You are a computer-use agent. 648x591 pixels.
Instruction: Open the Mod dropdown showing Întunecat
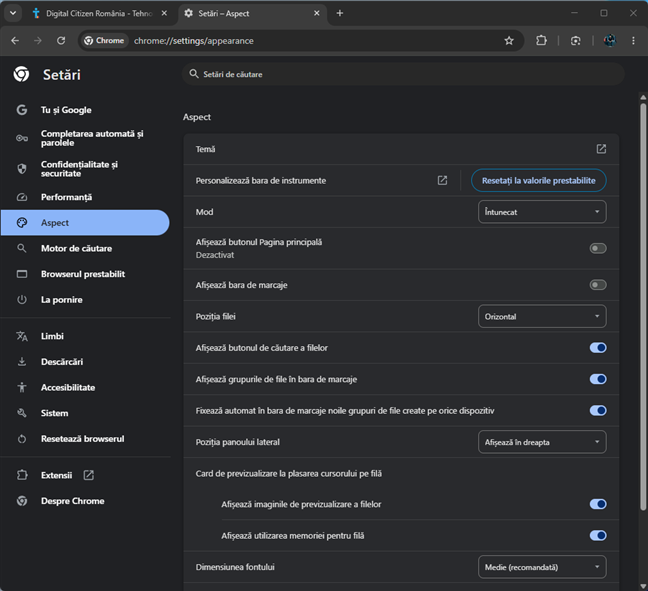[542, 212]
